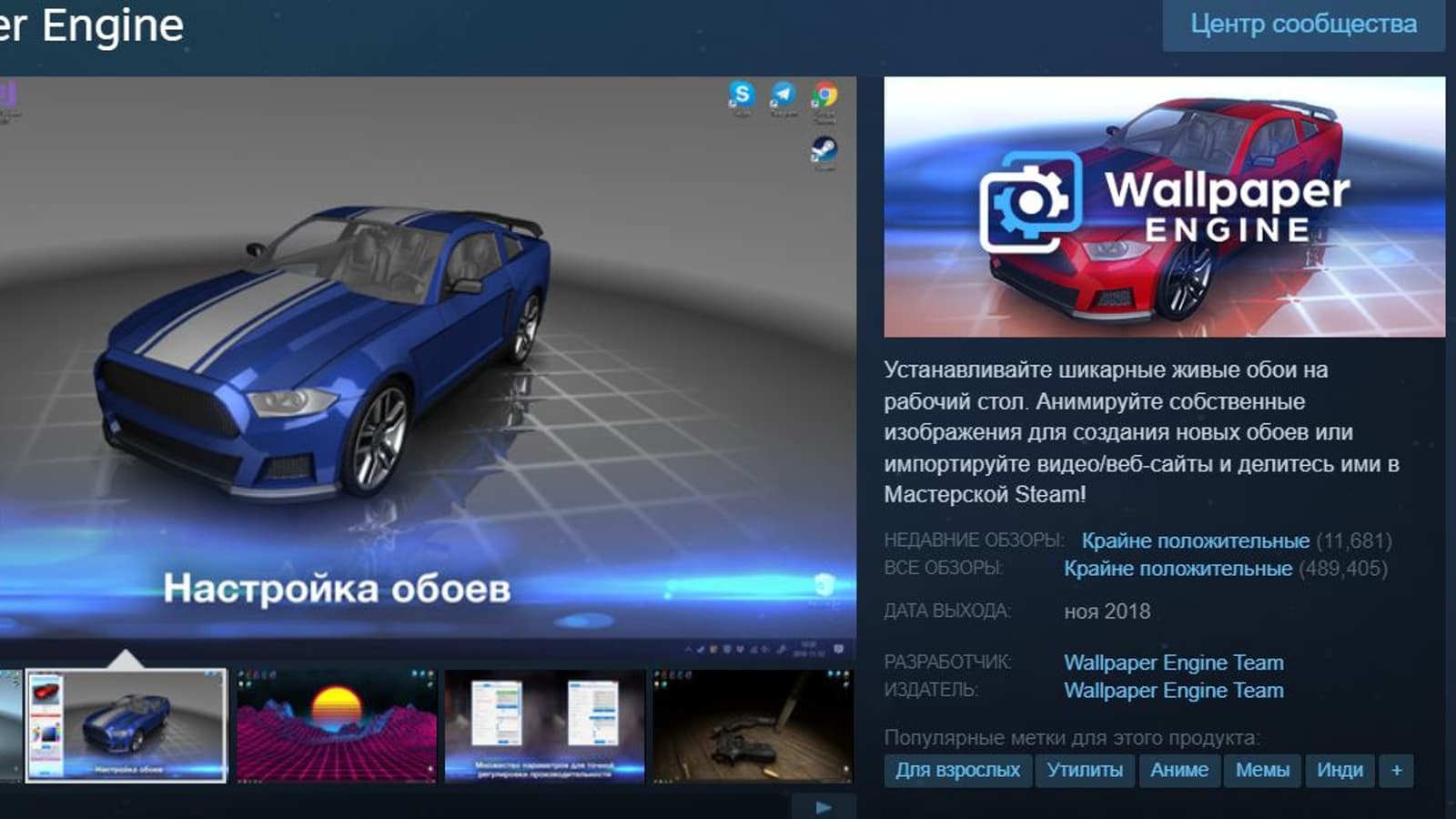Click the label РАЗРАБОТЧИК
The height and width of the screenshot is (819, 1456).
(947, 662)
